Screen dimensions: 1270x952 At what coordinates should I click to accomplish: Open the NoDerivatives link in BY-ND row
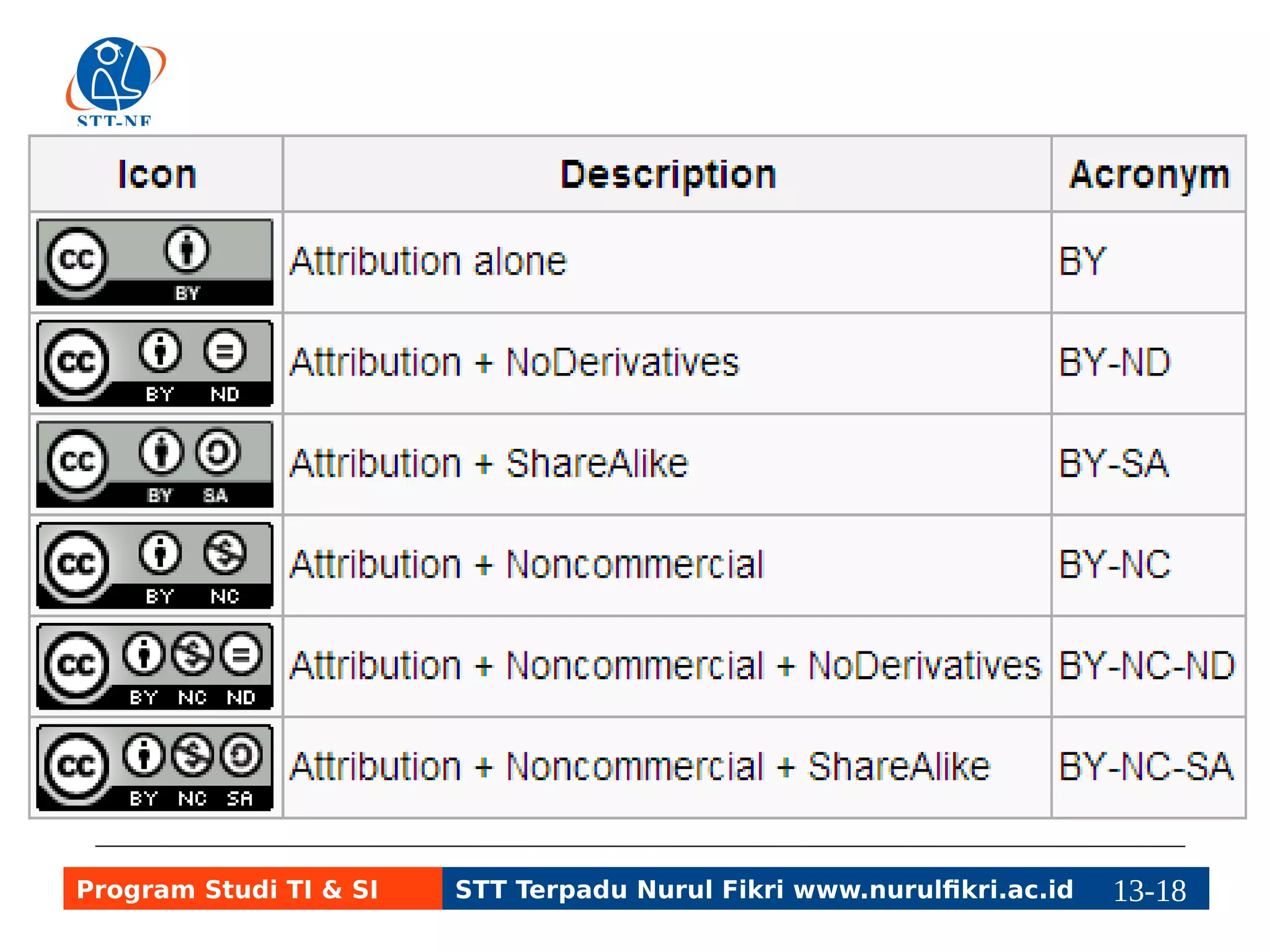[623, 362]
